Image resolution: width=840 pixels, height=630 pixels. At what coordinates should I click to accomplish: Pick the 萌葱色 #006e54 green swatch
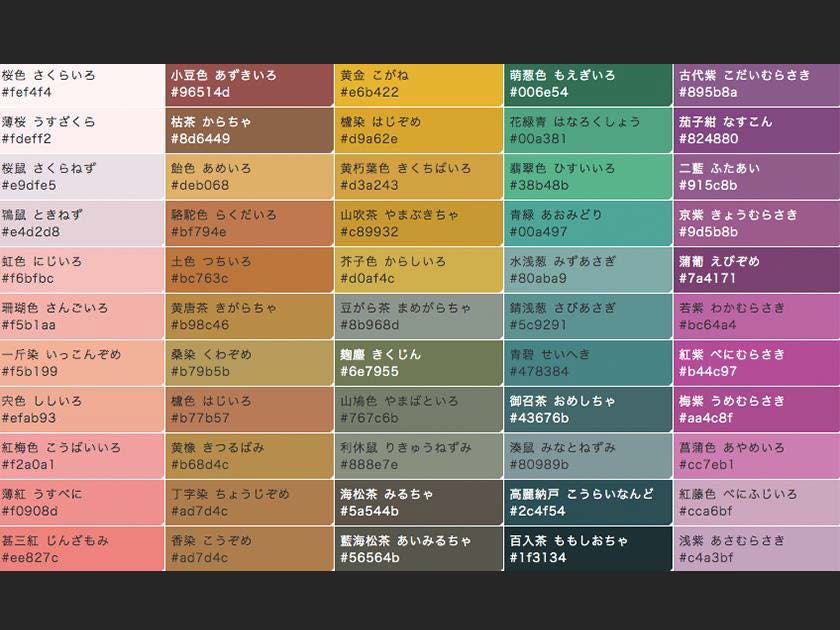point(587,84)
